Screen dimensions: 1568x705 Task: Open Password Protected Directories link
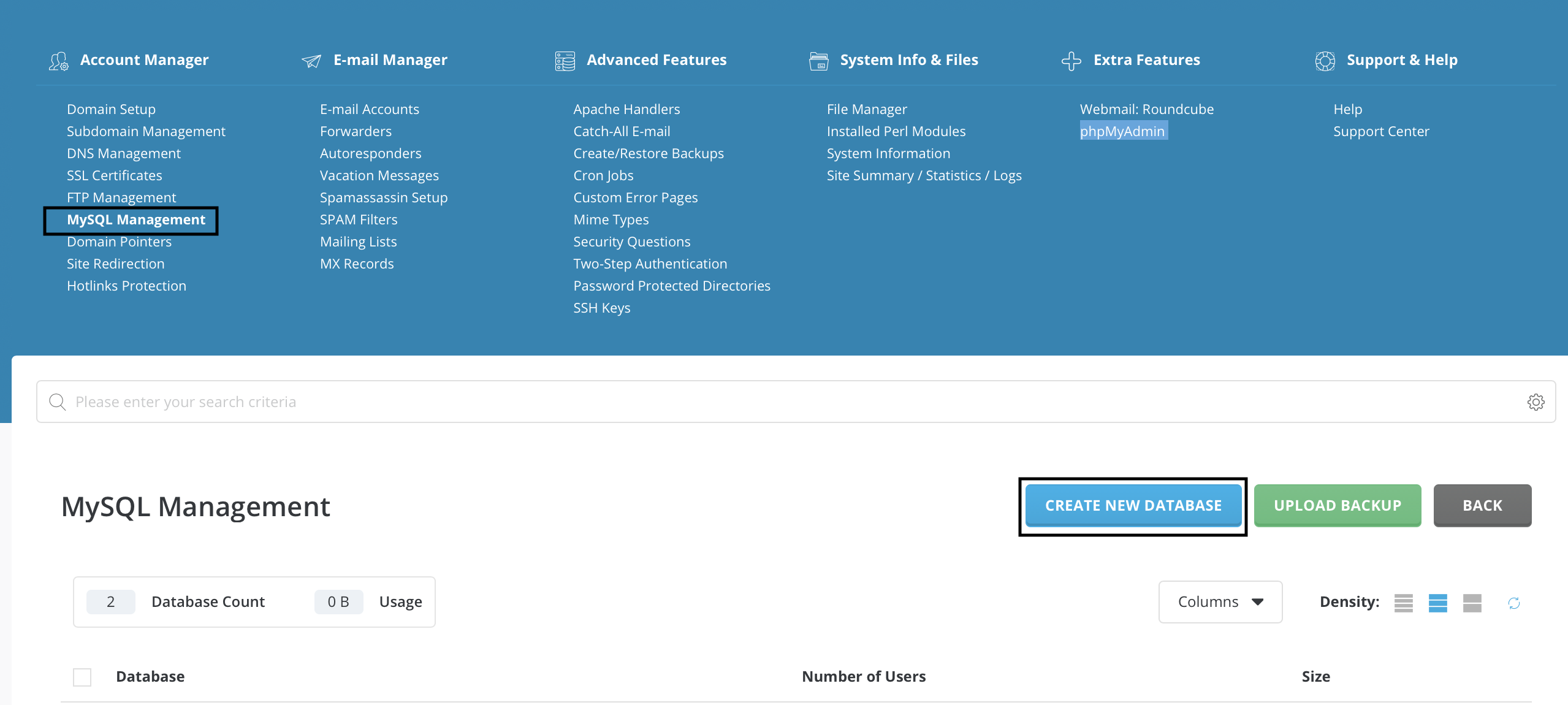point(672,286)
